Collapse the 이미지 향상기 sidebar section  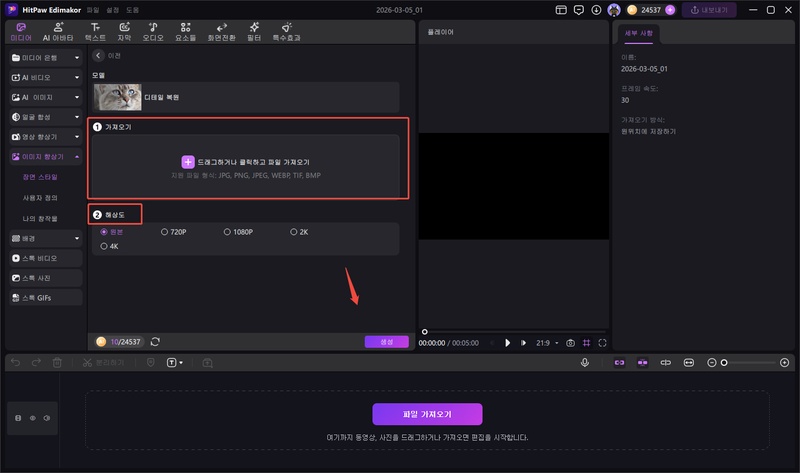tap(46, 157)
